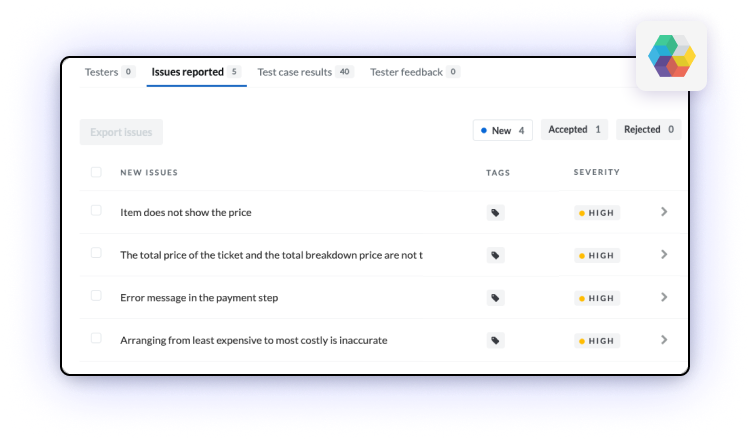Click the High severity badge on the first issue
Screen dimensions: 750x440
pyautogui.click(x=597, y=213)
